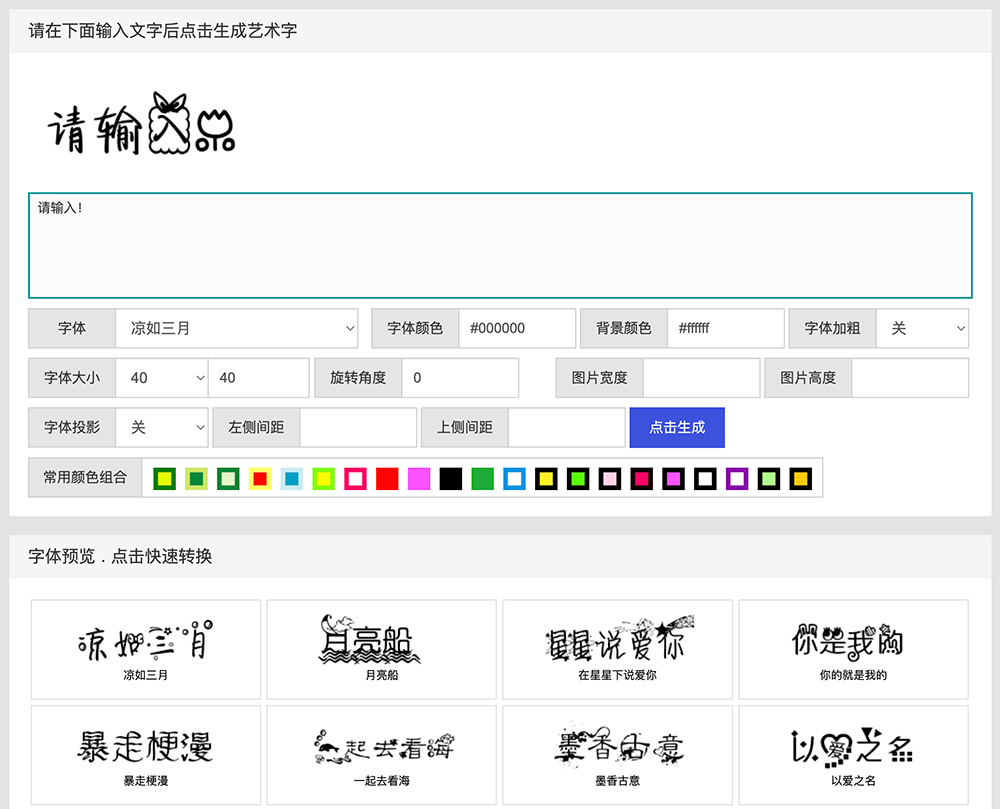Open the 字体 font selection dropdown

(237, 328)
